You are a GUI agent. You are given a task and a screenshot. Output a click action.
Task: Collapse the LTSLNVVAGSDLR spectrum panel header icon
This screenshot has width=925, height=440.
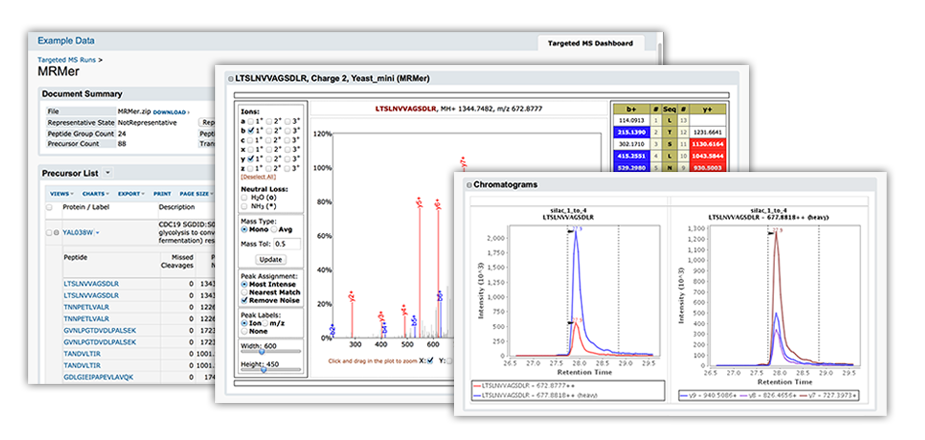click(231, 78)
